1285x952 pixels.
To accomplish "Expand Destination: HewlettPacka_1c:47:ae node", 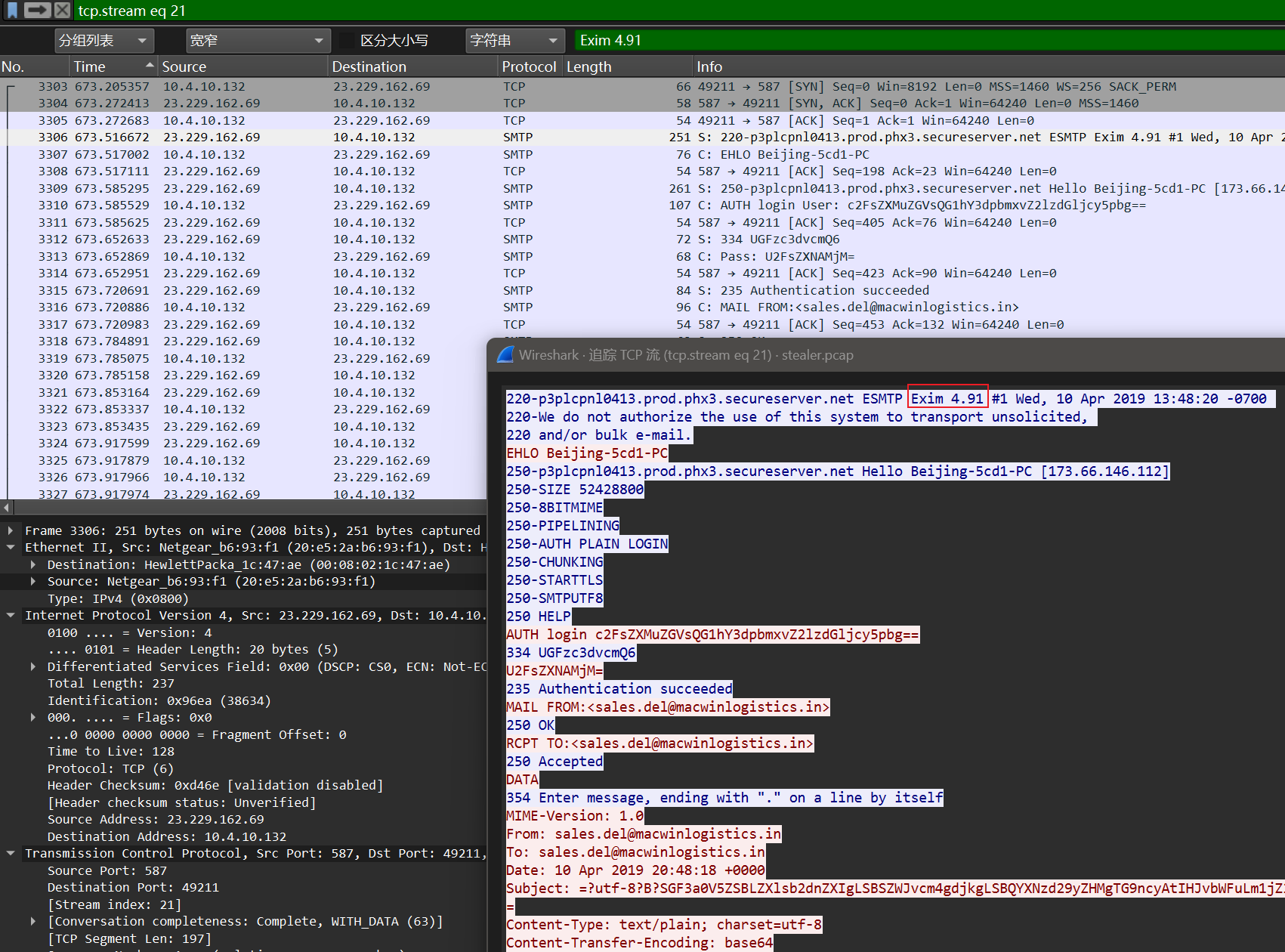I will [x=33, y=564].
